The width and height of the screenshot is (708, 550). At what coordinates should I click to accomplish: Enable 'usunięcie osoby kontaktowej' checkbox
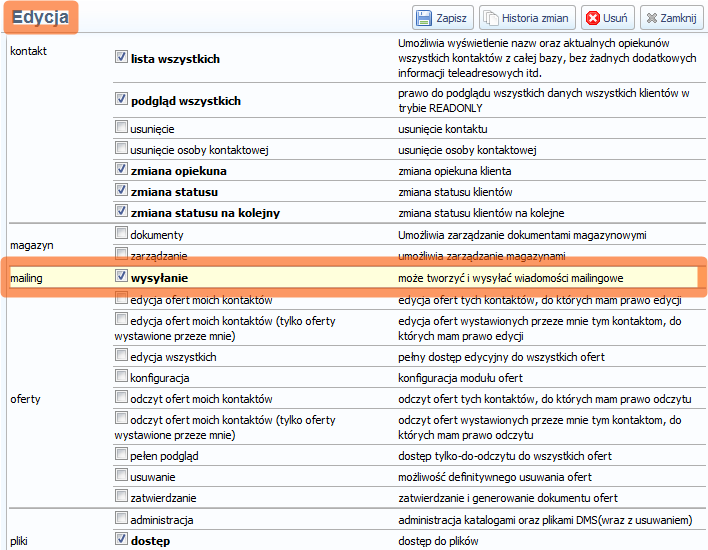coord(122,149)
